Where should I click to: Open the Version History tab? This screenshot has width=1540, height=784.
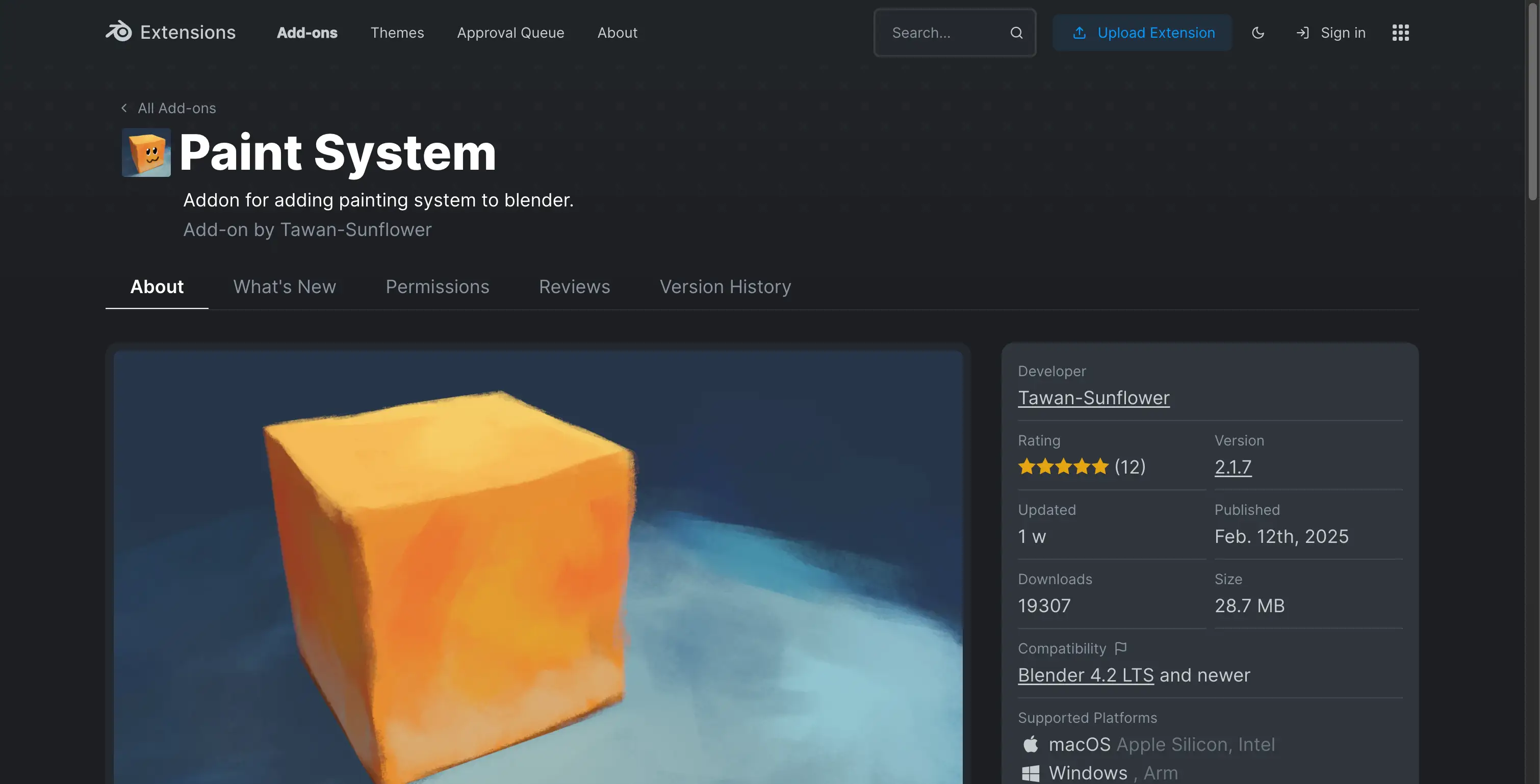click(x=725, y=287)
